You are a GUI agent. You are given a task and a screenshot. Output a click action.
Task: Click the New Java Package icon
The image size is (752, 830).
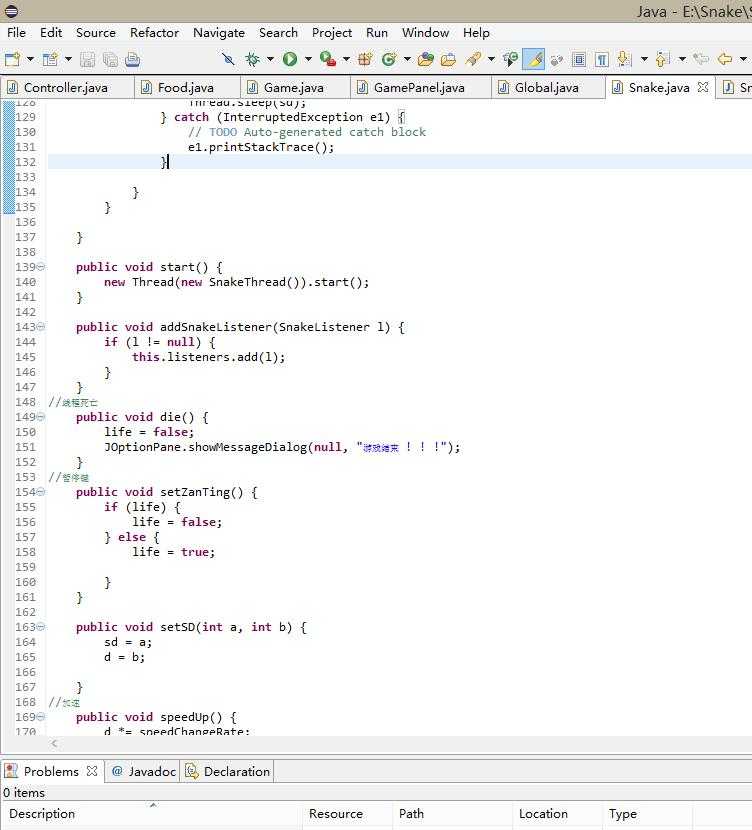tap(365, 59)
